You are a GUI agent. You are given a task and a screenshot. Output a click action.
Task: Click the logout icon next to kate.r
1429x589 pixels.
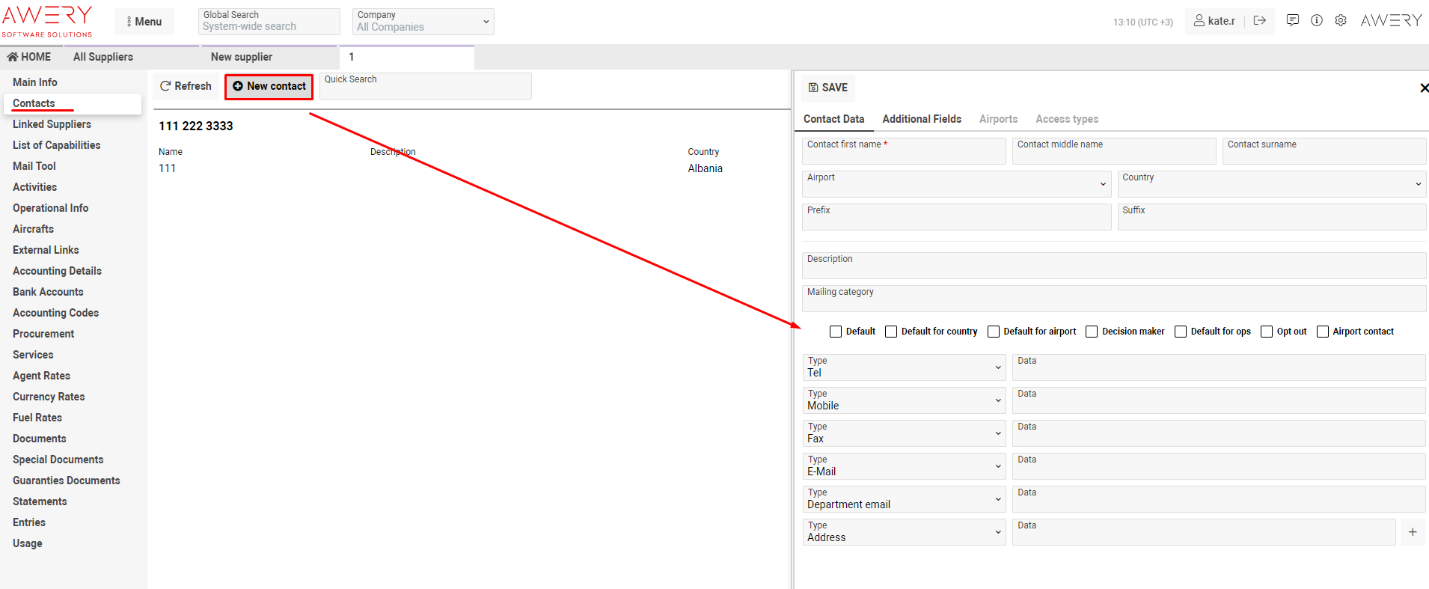1259,21
